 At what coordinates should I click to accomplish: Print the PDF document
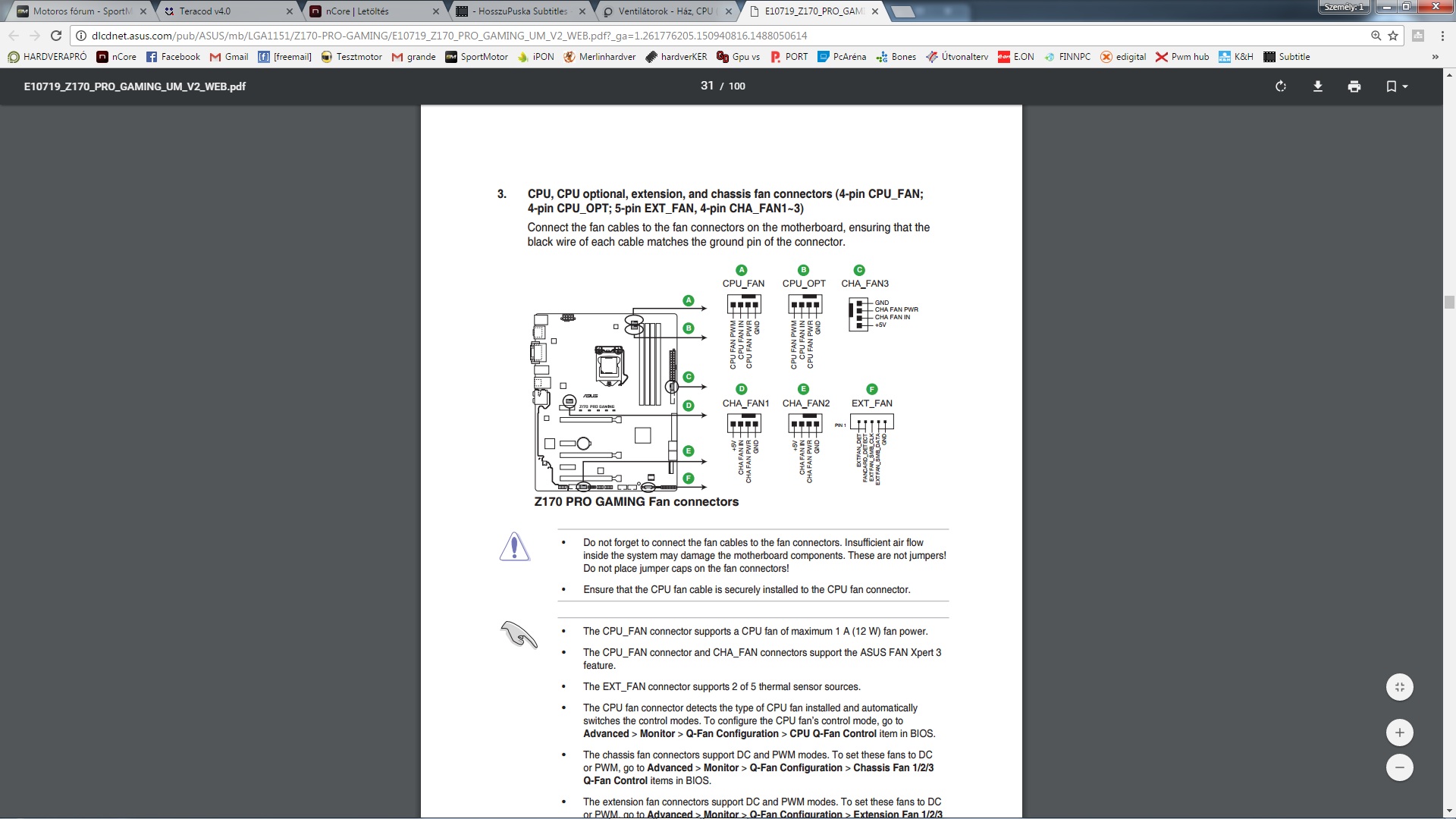coord(1354,86)
